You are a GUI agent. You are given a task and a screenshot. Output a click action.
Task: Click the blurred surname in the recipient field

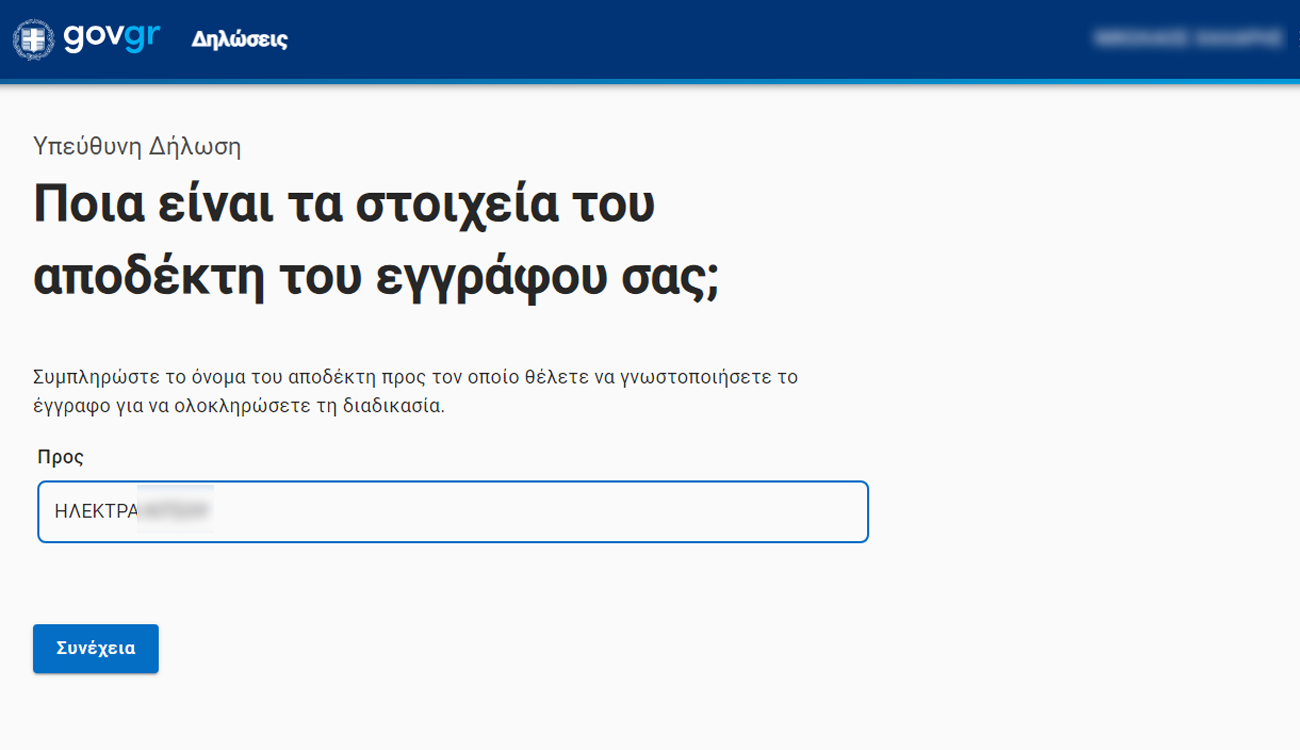175,511
